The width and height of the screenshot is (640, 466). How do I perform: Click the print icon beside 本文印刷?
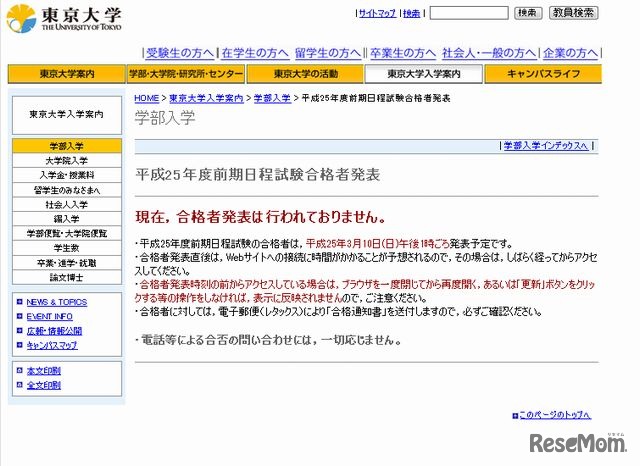pyautogui.click(x=19, y=371)
